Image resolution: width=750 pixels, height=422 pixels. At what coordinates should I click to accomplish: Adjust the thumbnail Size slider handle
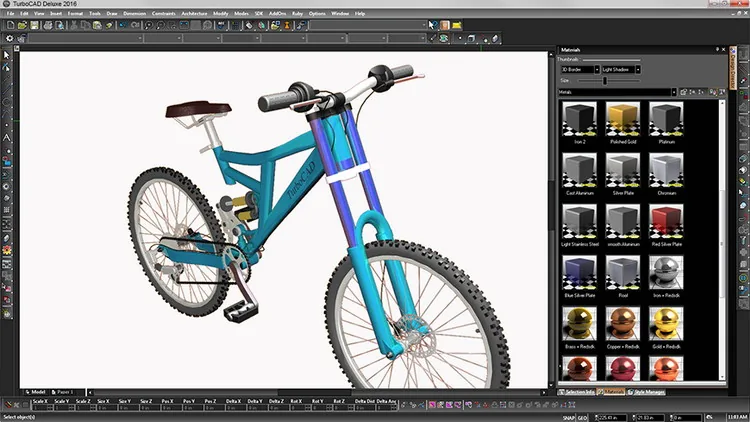(x=605, y=81)
